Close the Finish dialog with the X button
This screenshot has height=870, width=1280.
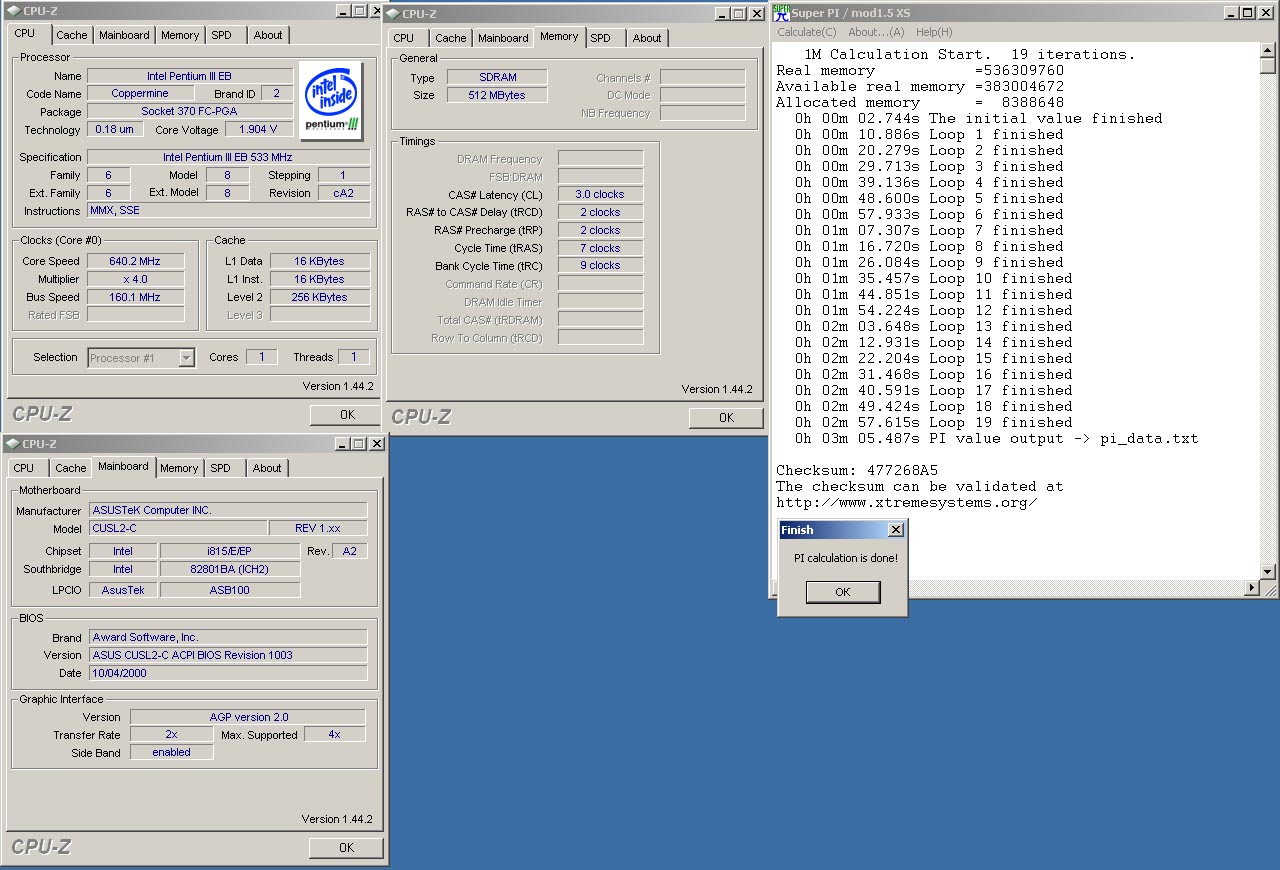pos(895,530)
